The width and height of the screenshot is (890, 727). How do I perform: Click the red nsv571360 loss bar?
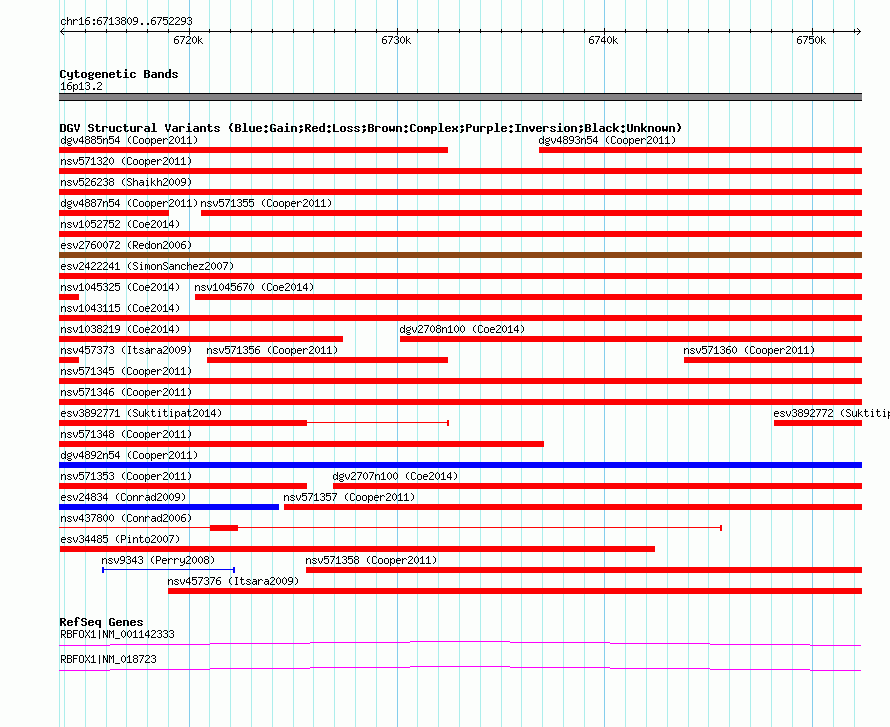tap(773, 360)
